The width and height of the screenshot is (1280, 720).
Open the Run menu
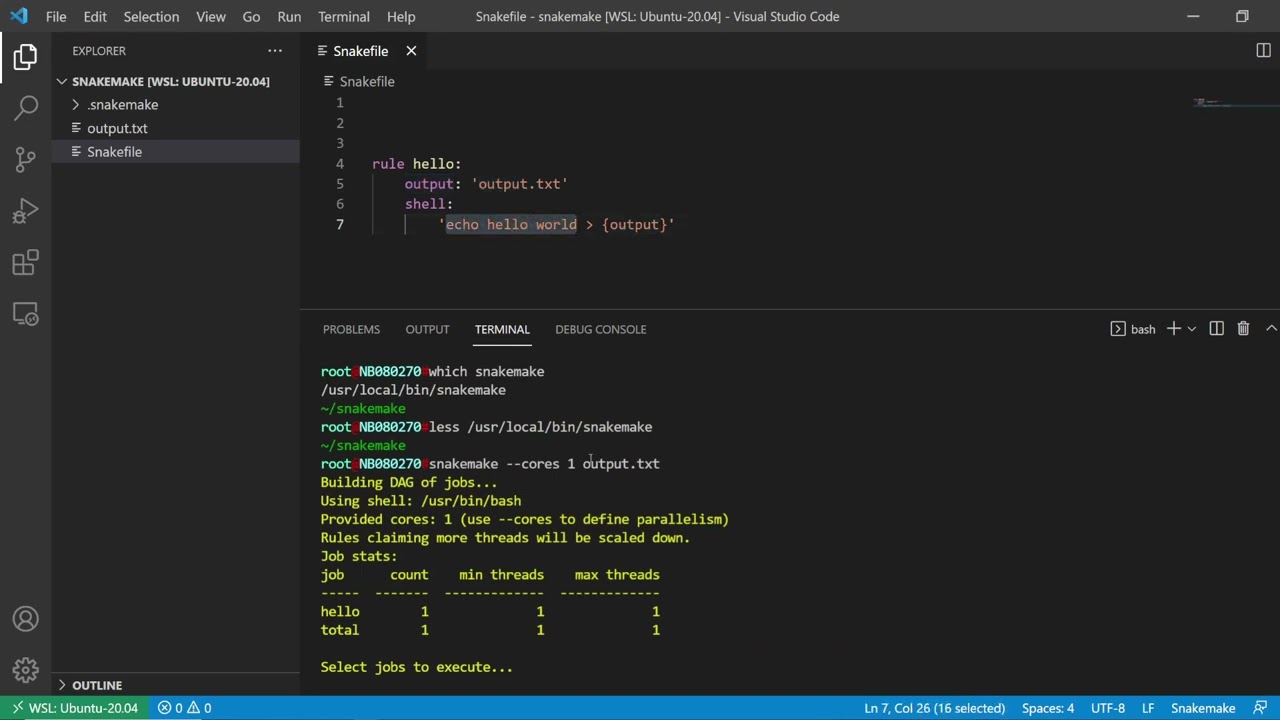pyautogui.click(x=289, y=16)
